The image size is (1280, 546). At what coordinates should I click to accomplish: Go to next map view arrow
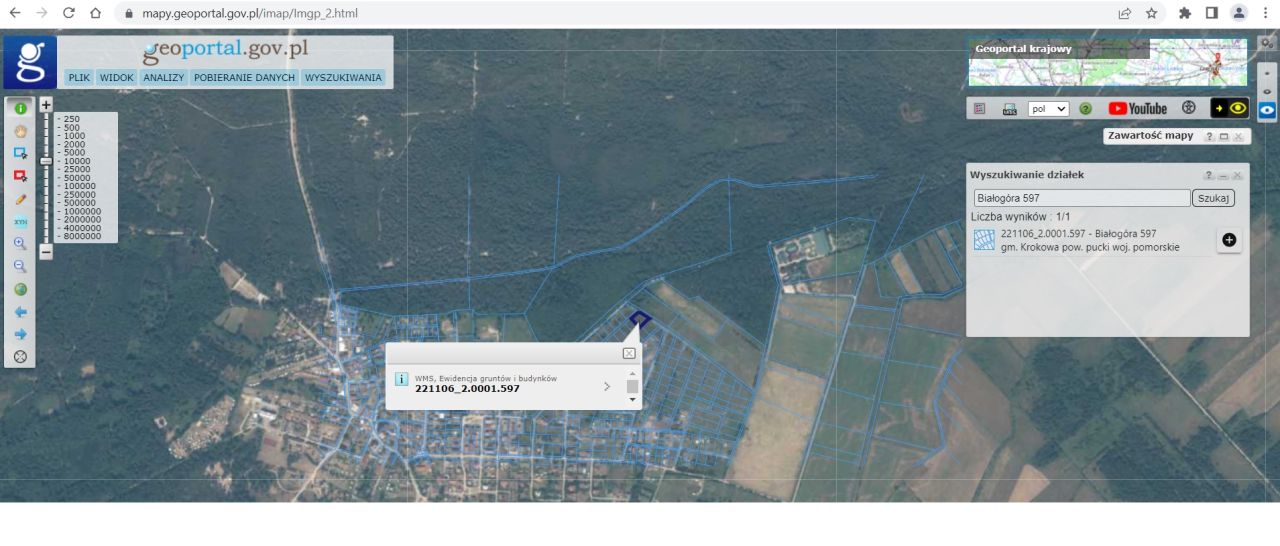coord(20,334)
